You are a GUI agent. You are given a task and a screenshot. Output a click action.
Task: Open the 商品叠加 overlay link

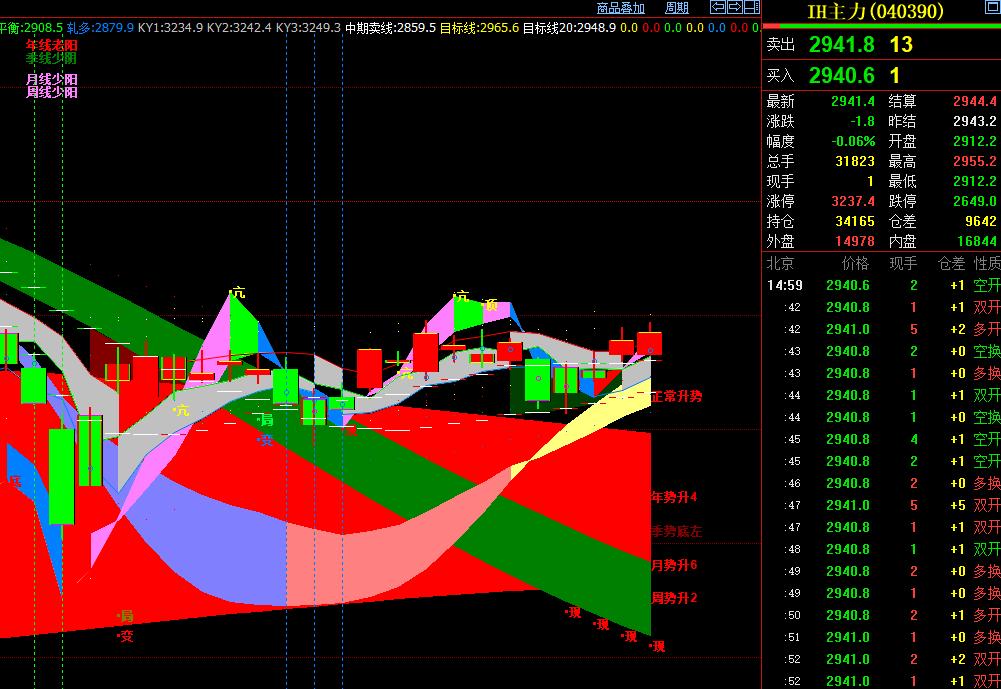tap(620, 8)
